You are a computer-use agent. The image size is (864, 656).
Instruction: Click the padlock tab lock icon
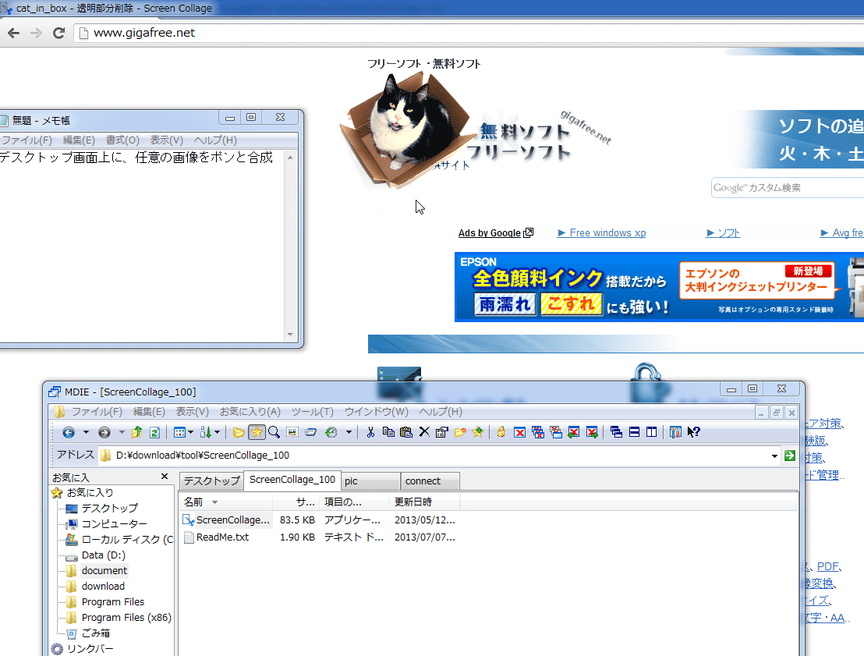pos(501,432)
